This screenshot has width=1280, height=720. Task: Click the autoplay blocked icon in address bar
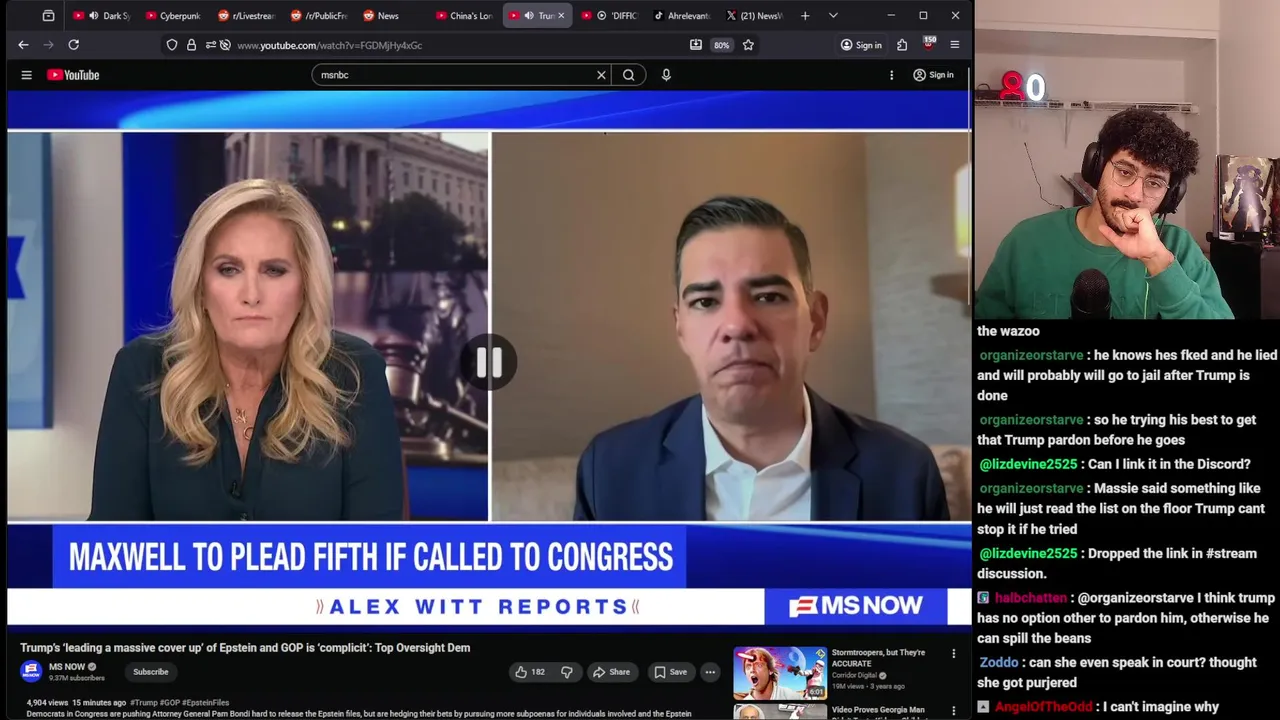pyautogui.click(x=225, y=45)
